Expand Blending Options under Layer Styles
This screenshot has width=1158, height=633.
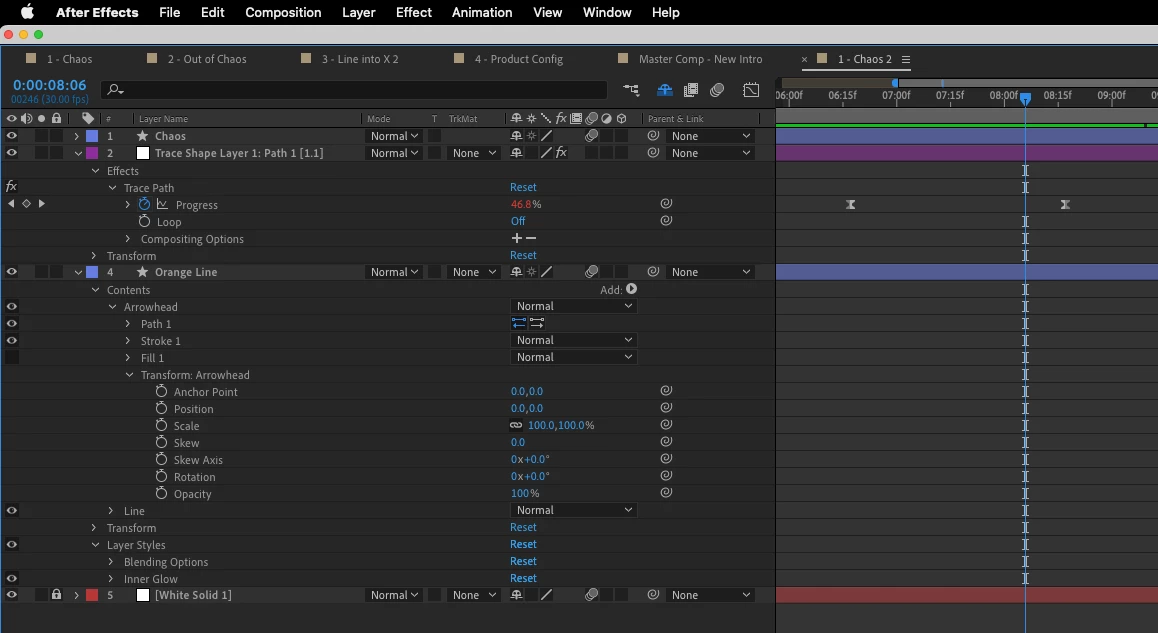click(111, 561)
